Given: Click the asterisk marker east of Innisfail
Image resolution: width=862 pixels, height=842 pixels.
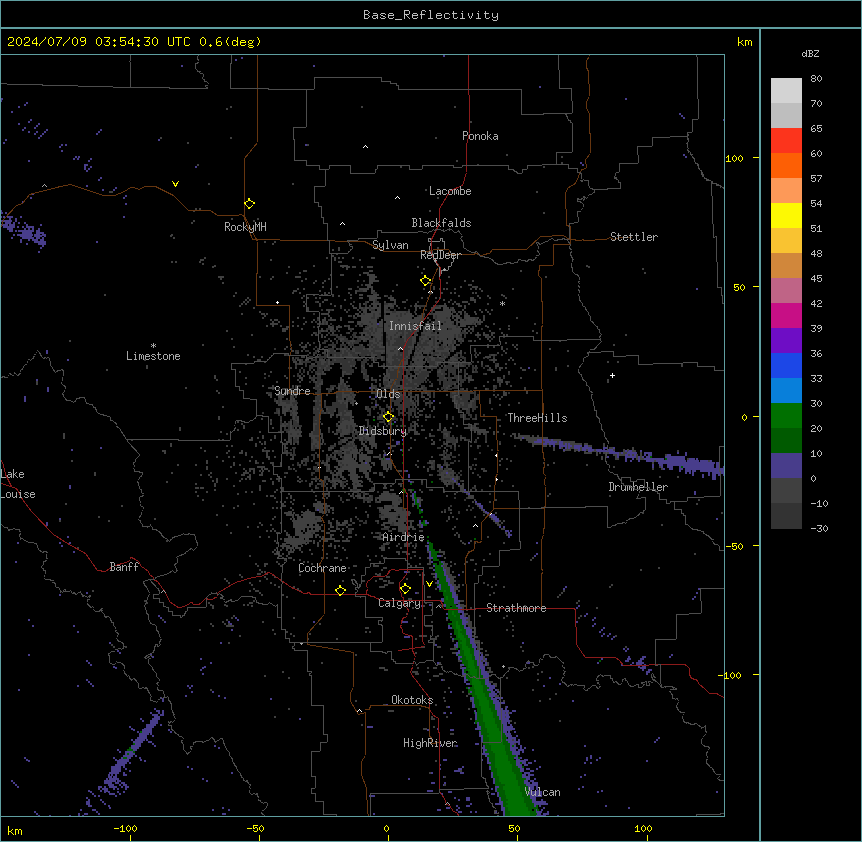Looking at the screenshot, I should (502, 303).
